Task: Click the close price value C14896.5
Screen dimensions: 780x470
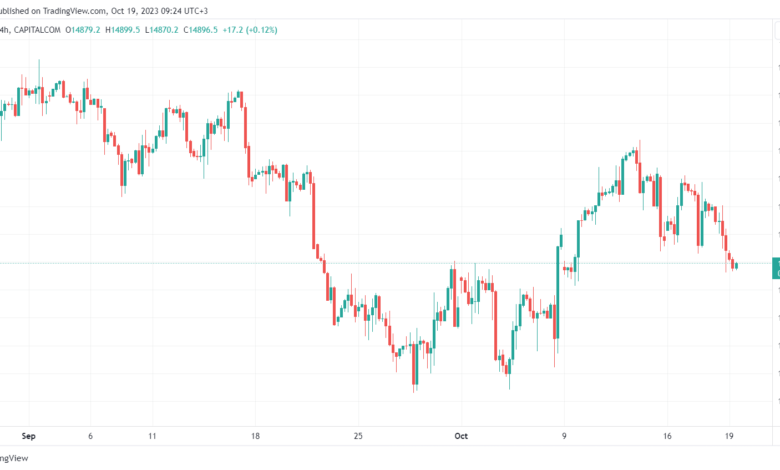Action: point(200,30)
